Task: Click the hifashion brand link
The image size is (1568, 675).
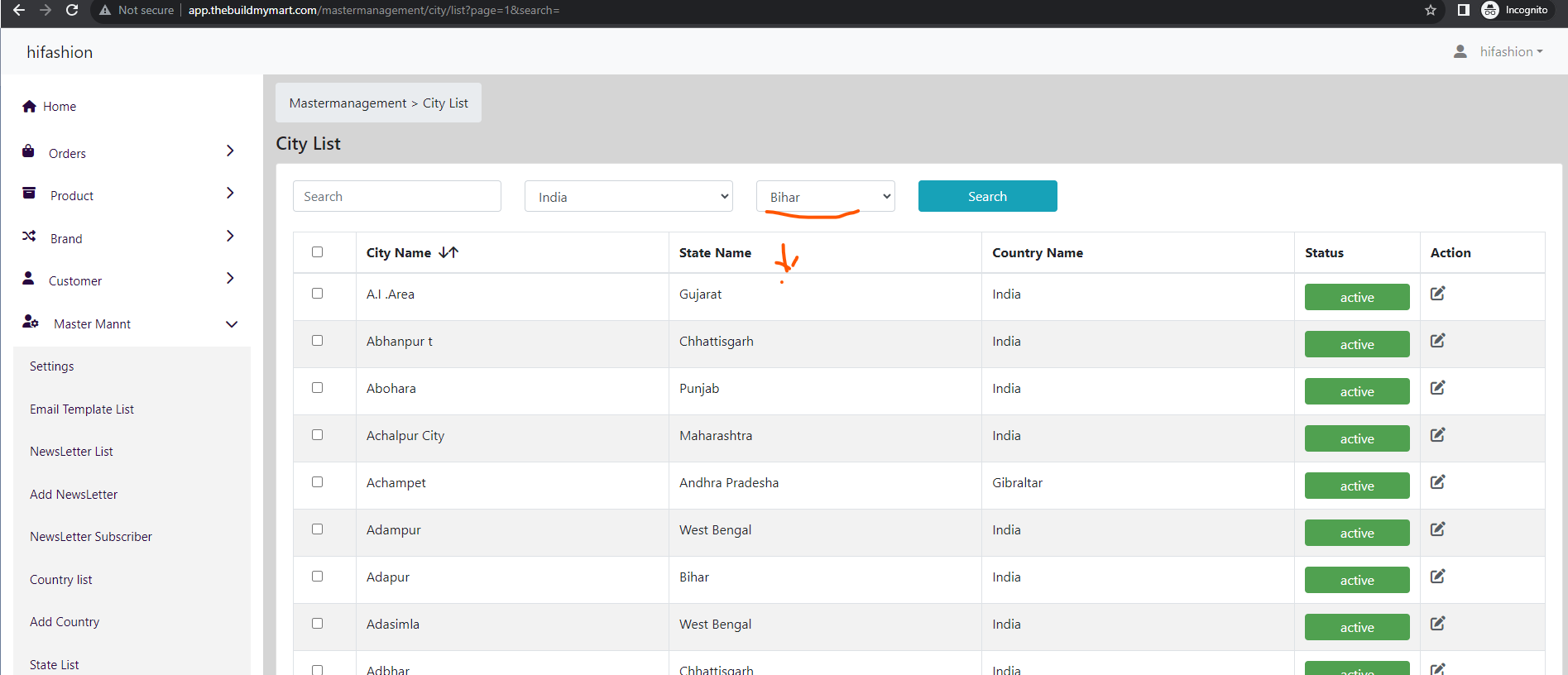Action: point(60,52)
